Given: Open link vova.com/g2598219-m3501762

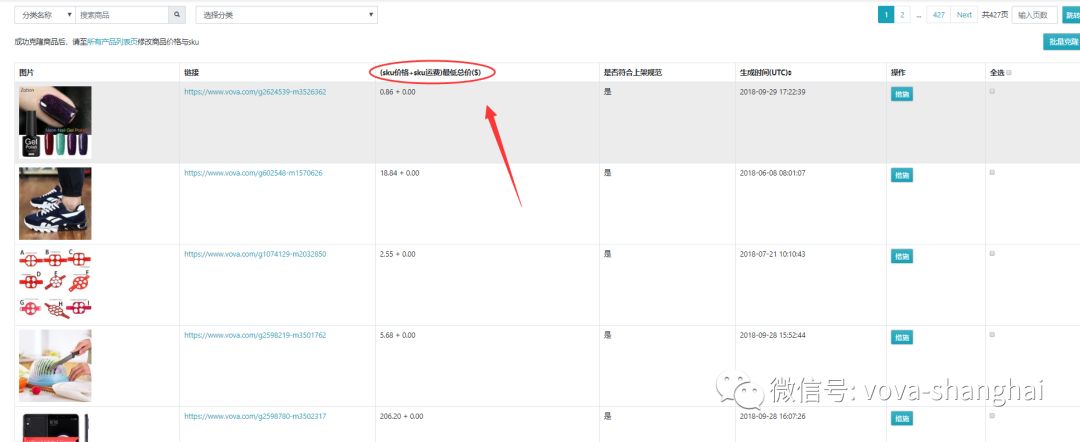Looking at the screenshot, I should [x=255, y=335].
